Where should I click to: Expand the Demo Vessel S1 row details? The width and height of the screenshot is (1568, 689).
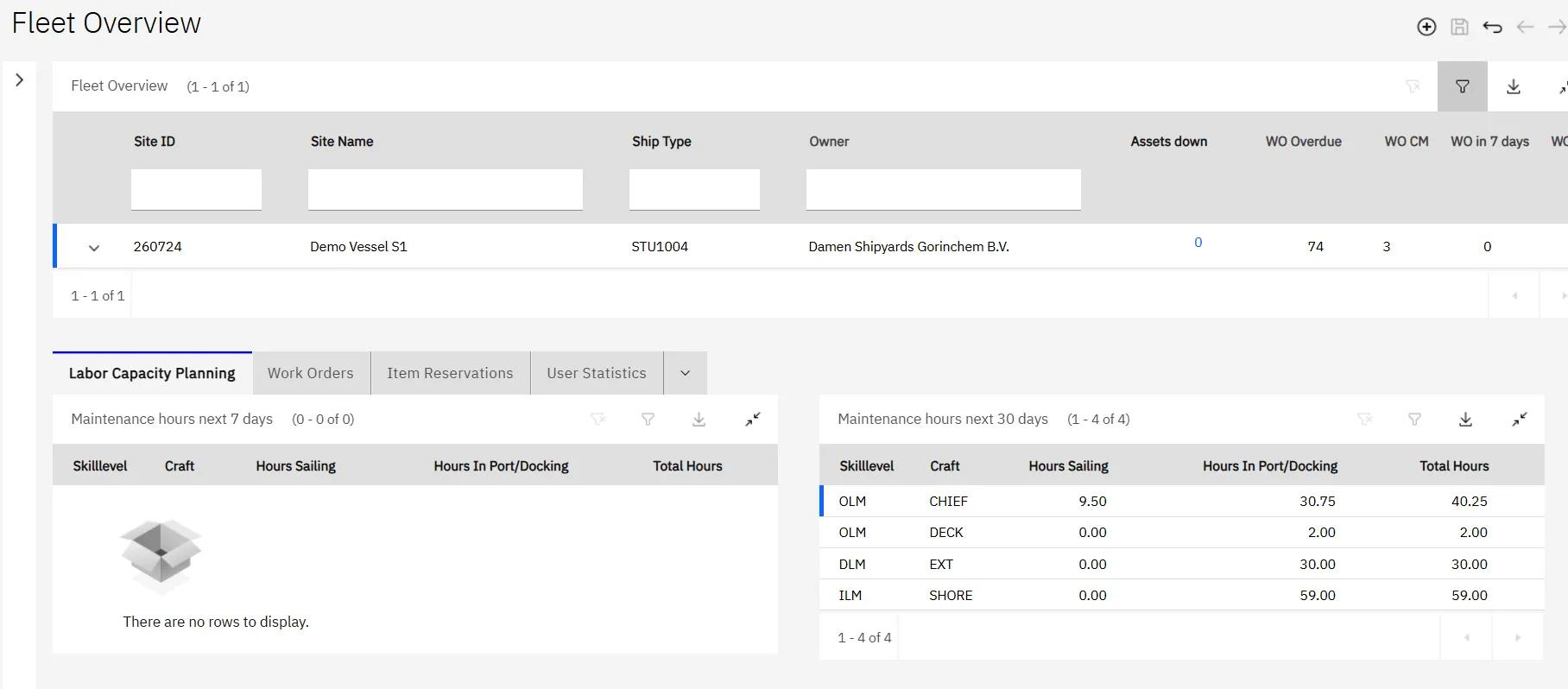tap(94, 248)
